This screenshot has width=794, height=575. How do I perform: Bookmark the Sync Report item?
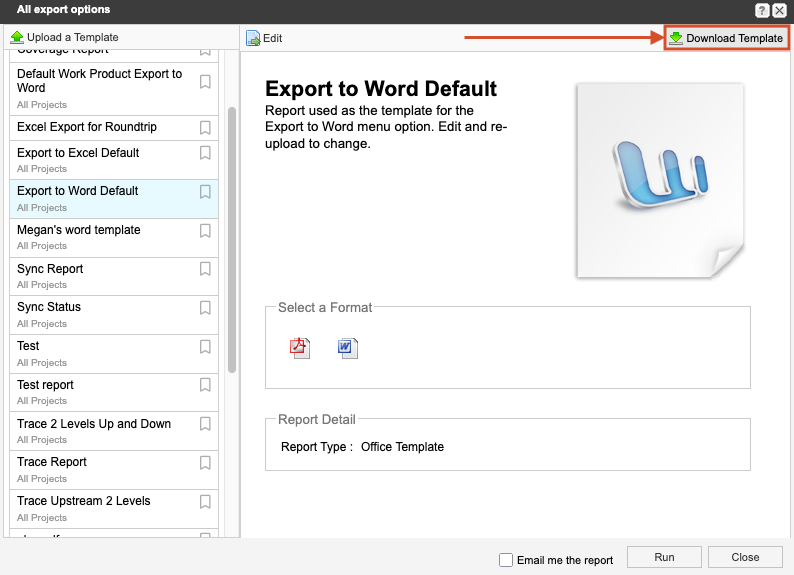point(205,269)
